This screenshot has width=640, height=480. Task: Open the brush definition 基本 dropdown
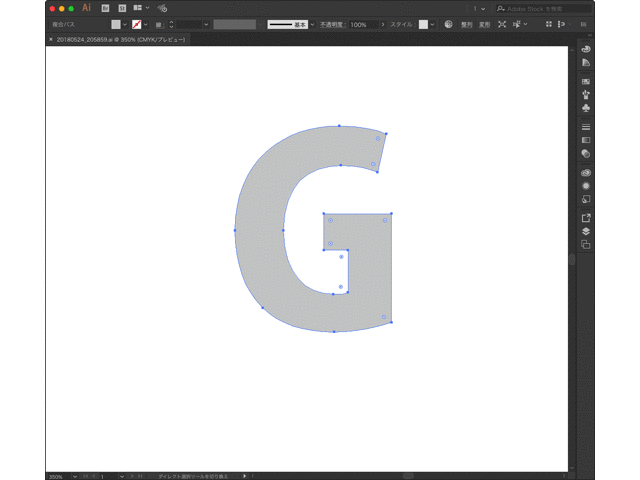pos(312,25)
